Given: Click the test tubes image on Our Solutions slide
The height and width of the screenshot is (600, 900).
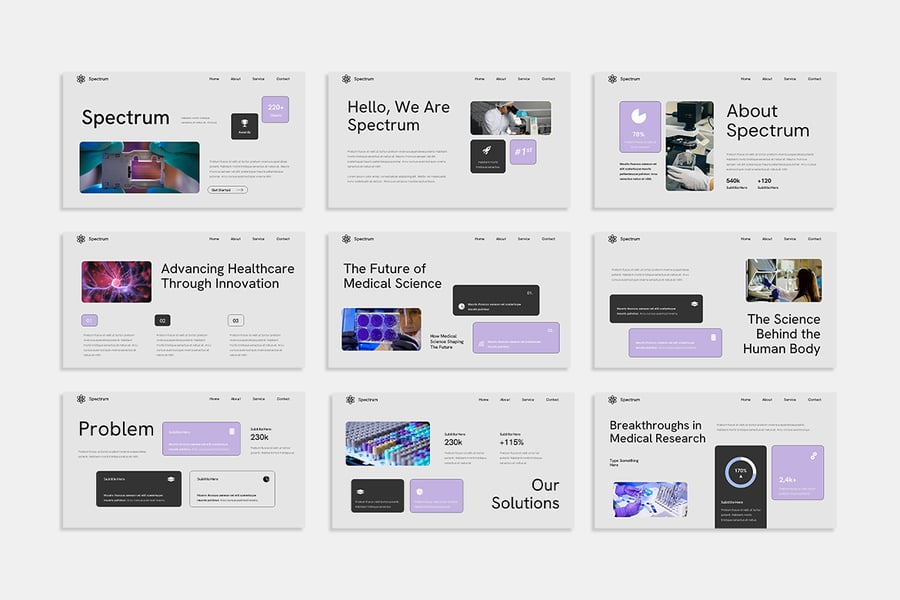Looking at the screenshot, I should (388, 442).
